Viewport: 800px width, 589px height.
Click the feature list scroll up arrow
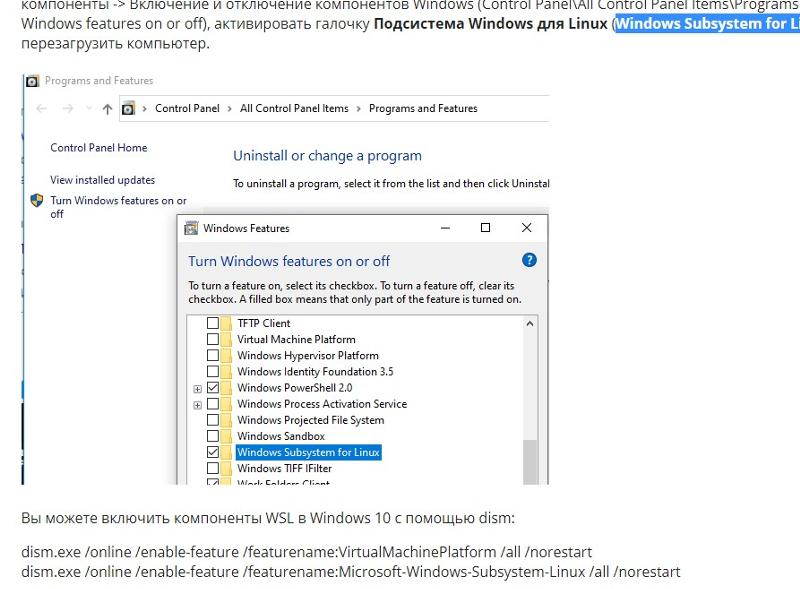(x=530, y=324)
